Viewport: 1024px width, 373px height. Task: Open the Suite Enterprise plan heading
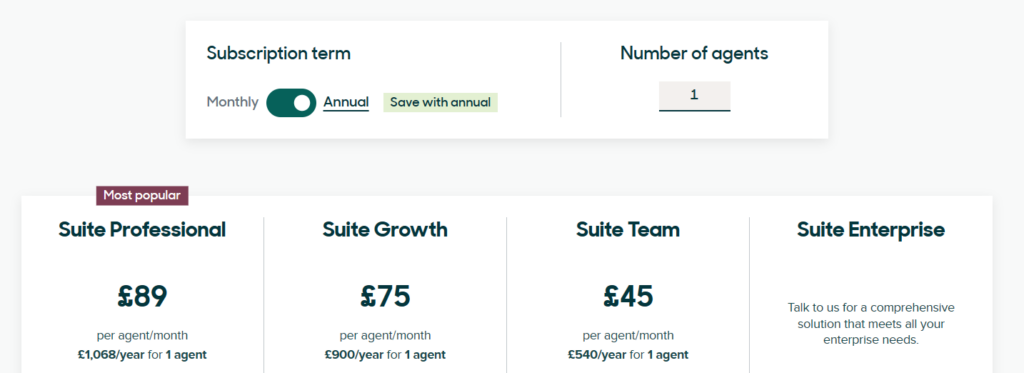[x=871, y=230]
